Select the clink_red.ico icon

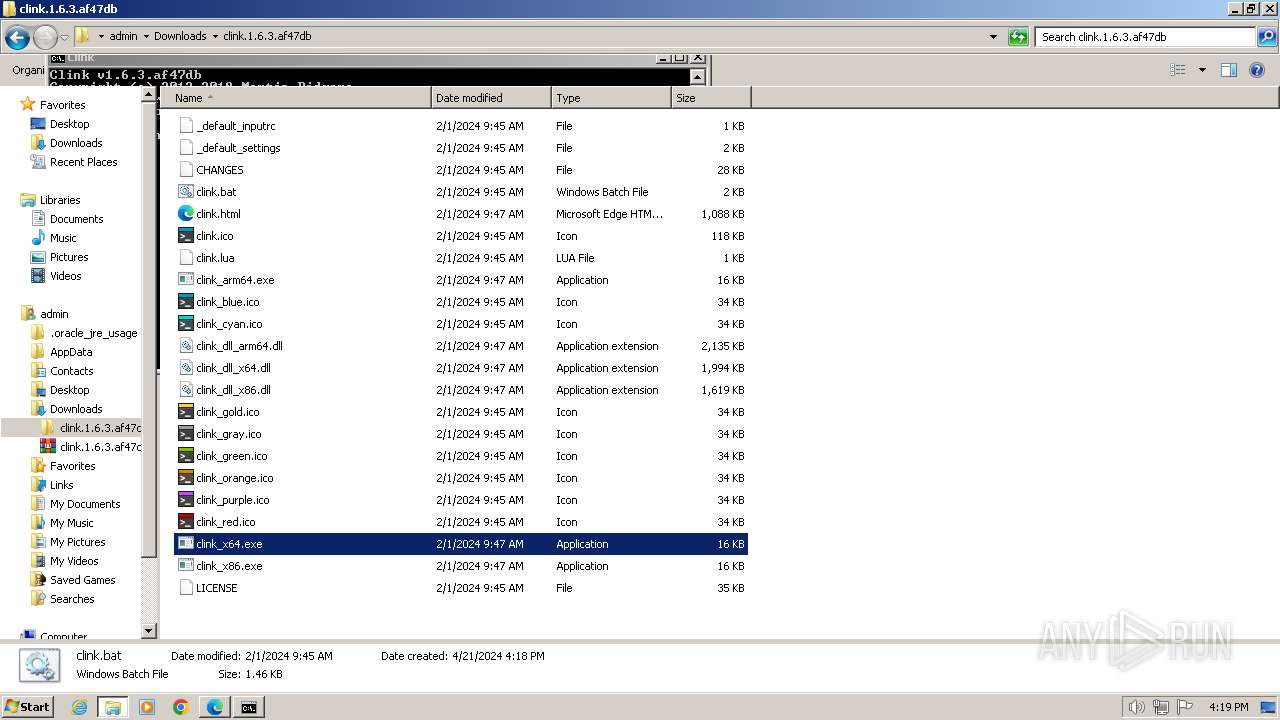[185, 522]
